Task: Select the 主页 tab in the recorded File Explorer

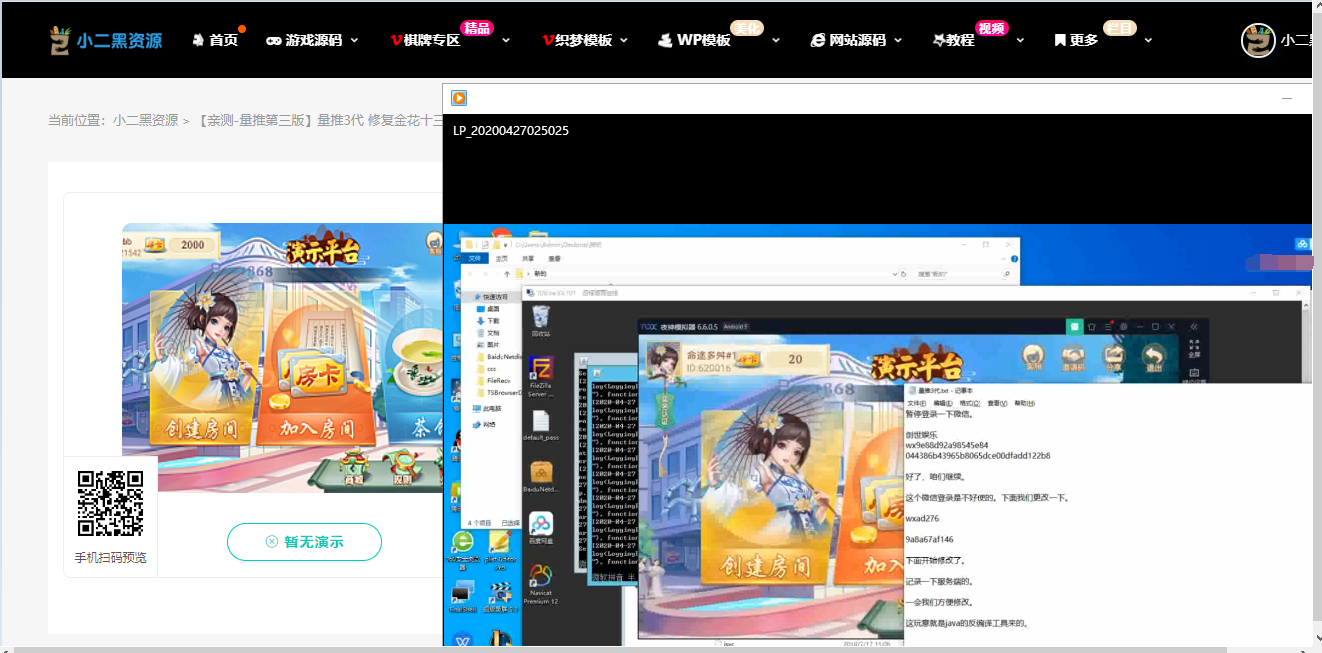Action: pyautogui.click(x=502, y=258)
